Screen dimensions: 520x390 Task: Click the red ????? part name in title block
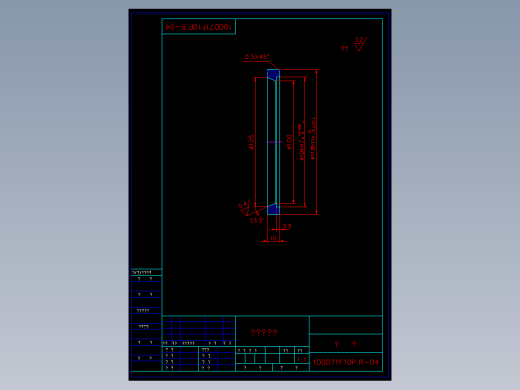pos(264,332)
